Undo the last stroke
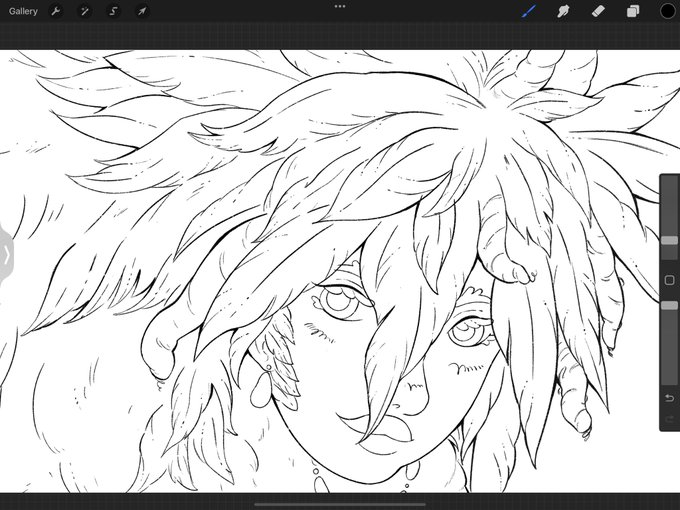This screenshot has width=680, height=510. (669, 398)
